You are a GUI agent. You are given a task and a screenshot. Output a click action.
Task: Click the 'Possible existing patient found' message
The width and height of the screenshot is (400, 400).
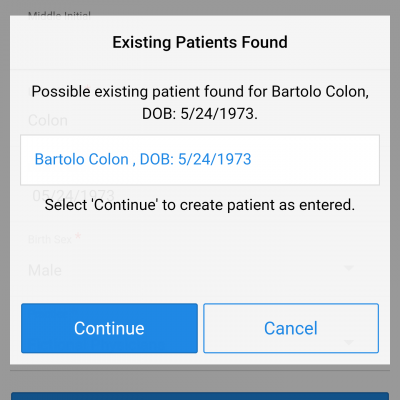200,103
